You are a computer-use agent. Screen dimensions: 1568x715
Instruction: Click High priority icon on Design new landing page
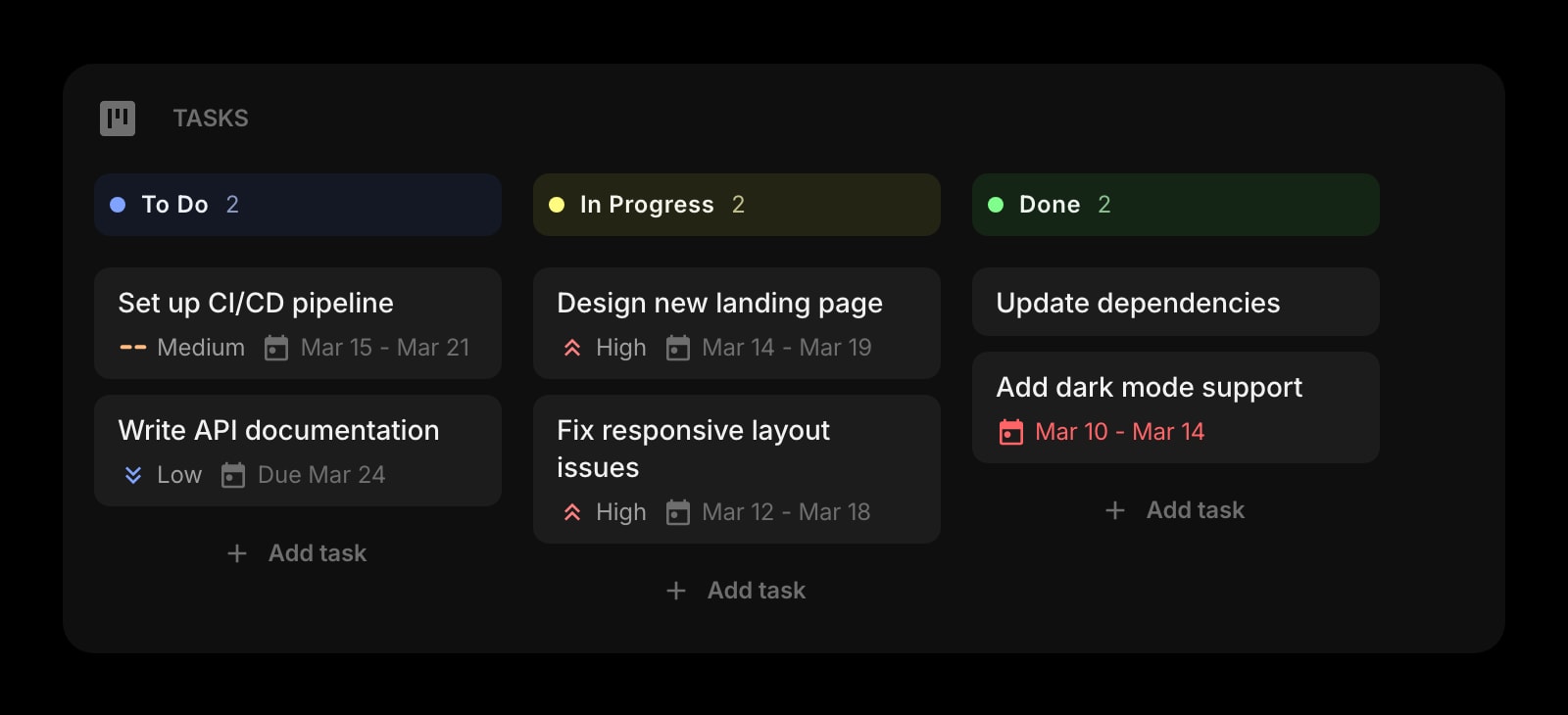[572, 348]
